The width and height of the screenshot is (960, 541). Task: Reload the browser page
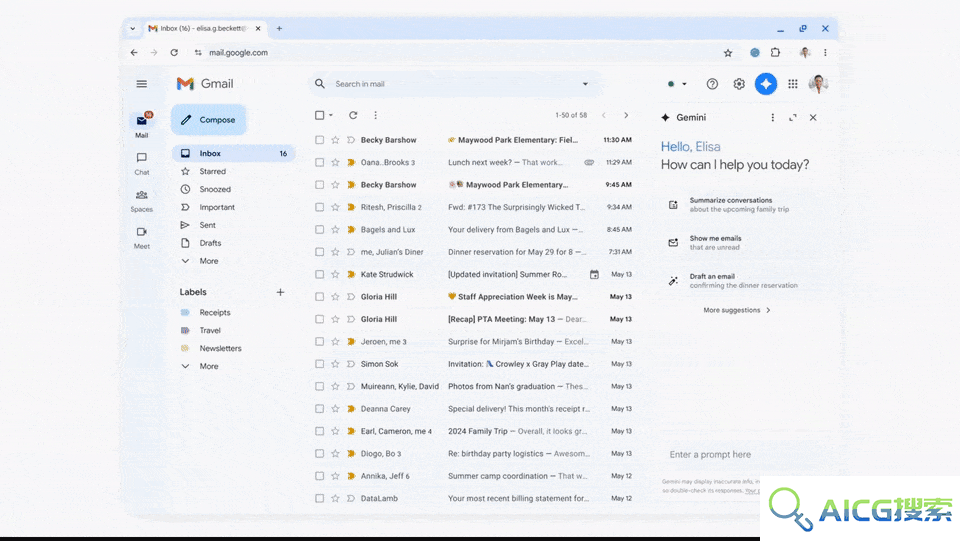[174, 53]
